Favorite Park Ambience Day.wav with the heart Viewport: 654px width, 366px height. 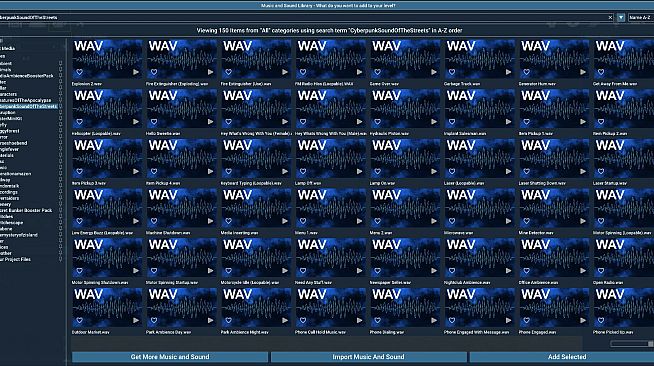154,320
